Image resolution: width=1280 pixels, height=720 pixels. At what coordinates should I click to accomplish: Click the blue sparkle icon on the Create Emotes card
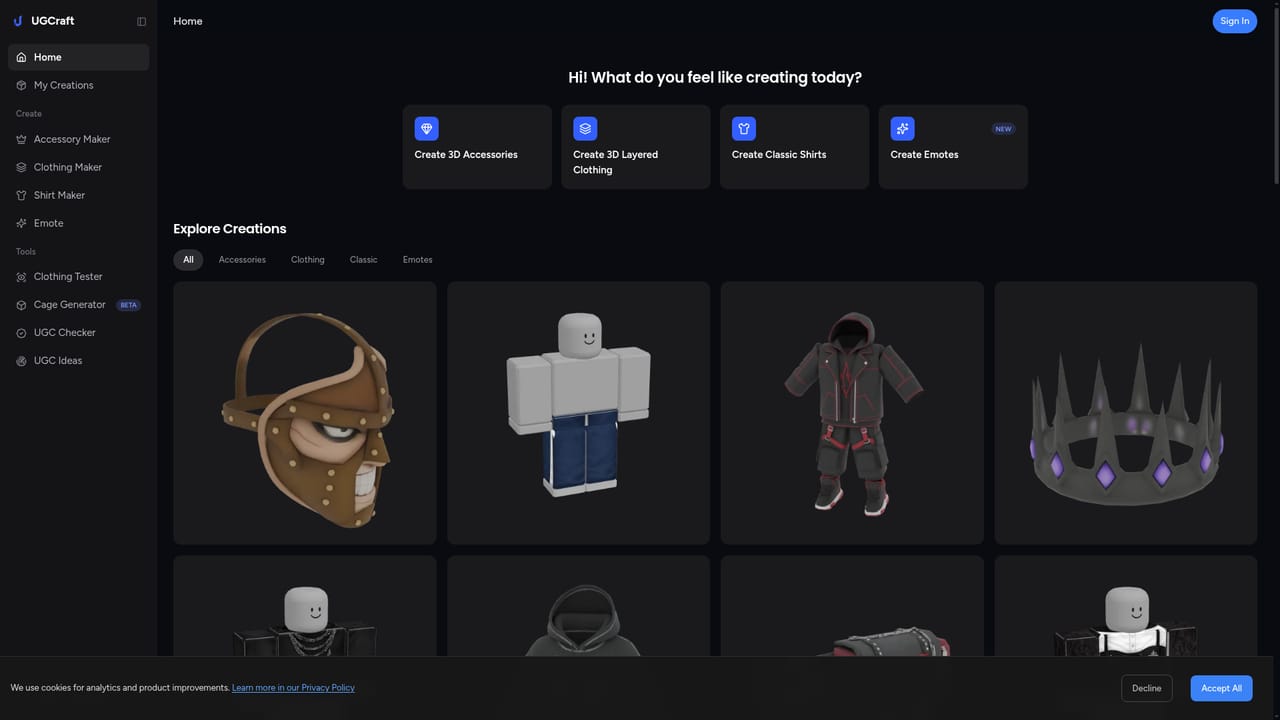tap(903, 128)
